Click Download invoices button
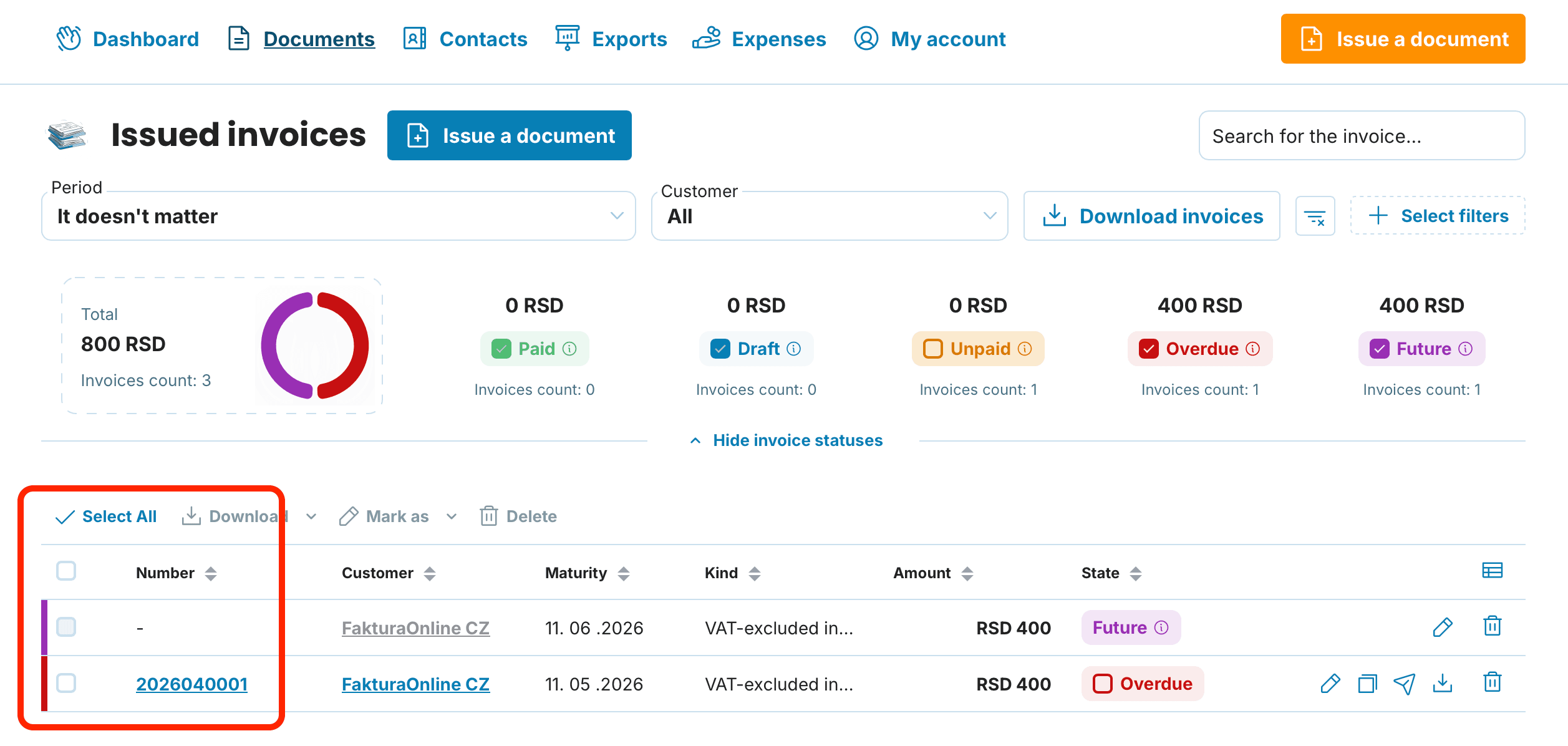1568x746 pixels. [x=1151, y=216]
